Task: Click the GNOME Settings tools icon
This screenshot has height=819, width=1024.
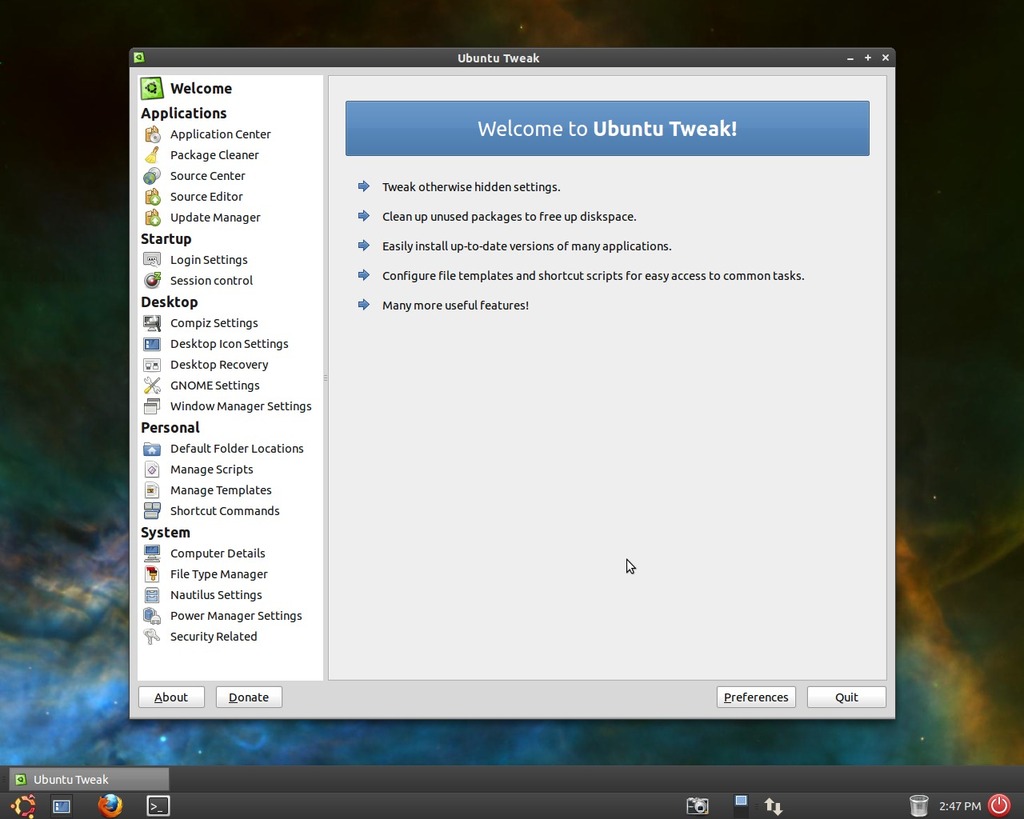Action: point(152,386)
